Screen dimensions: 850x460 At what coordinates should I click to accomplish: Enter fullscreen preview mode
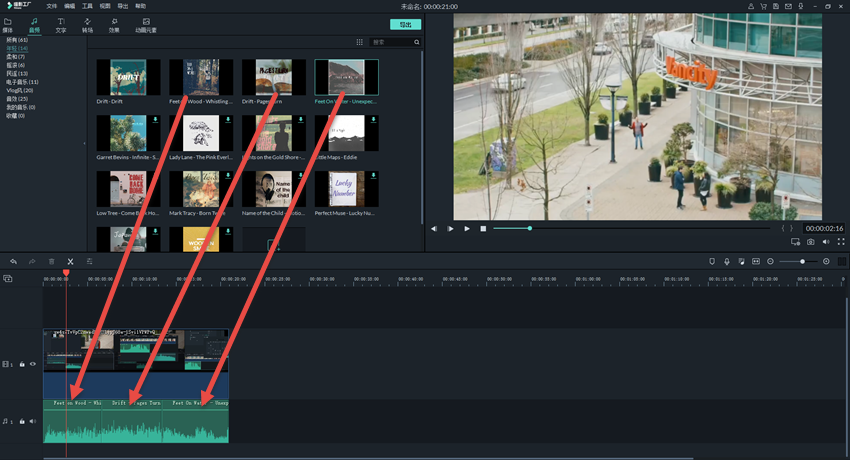pyautogui.click(x=841, y=242)
